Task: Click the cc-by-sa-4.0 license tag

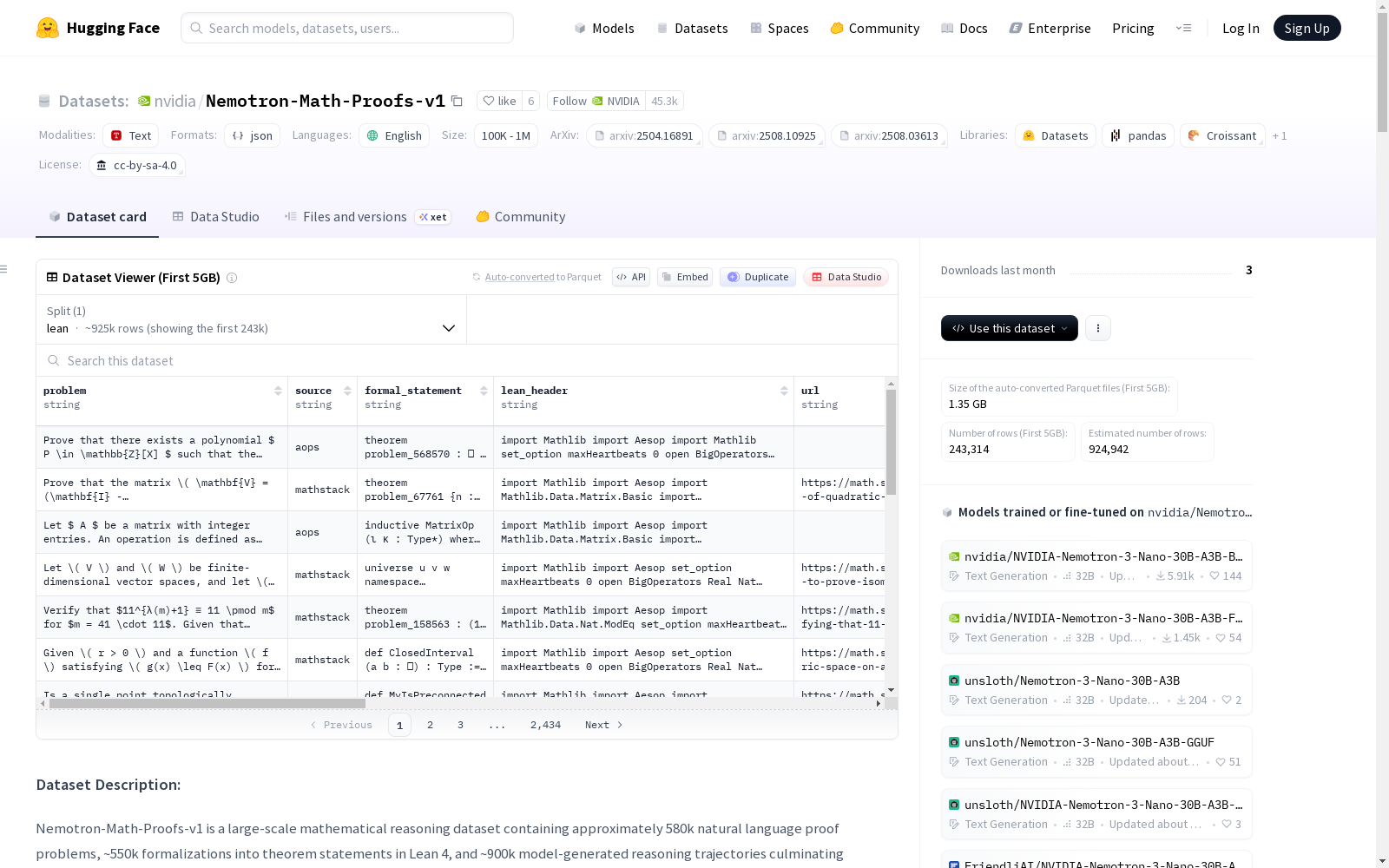Action: point(137,165)
